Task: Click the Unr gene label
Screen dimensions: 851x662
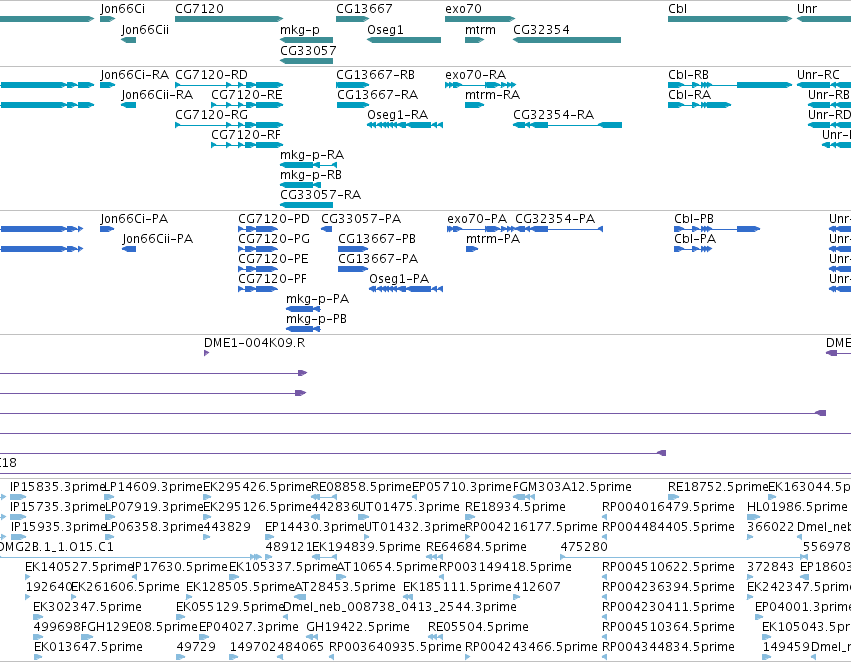Action: (x=807, y=9)
